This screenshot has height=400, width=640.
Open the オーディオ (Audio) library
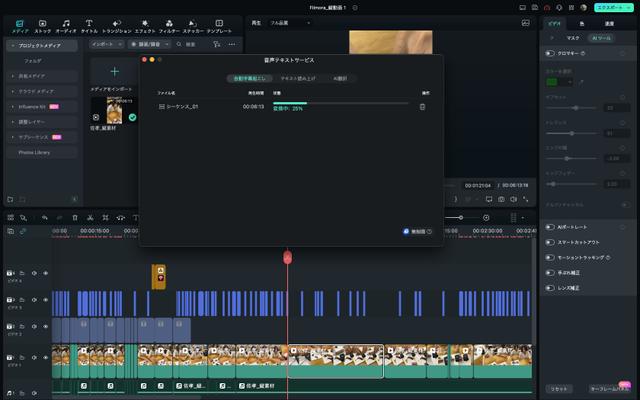click(66, 25)
